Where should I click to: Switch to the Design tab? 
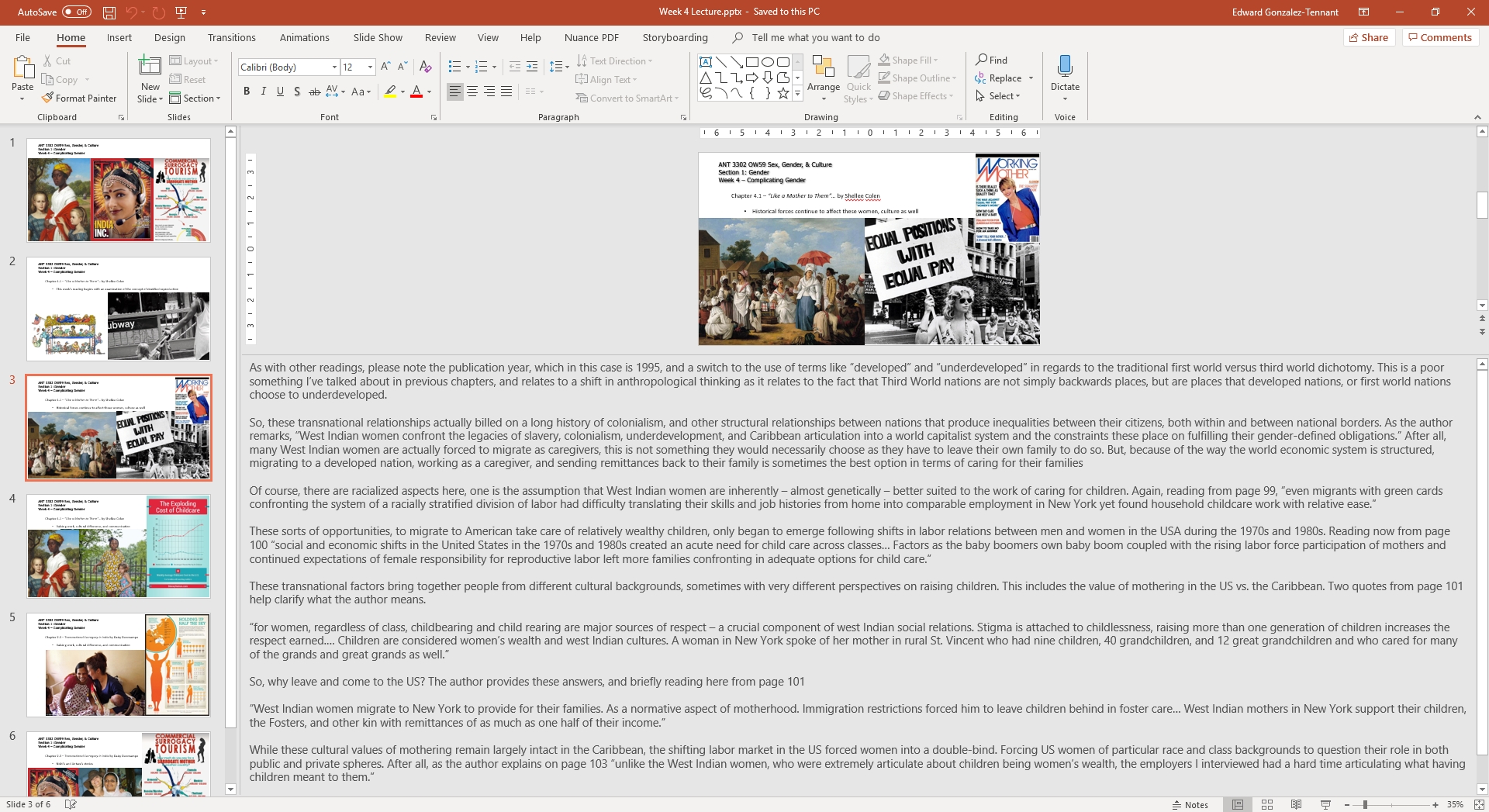tap(169, 37)
